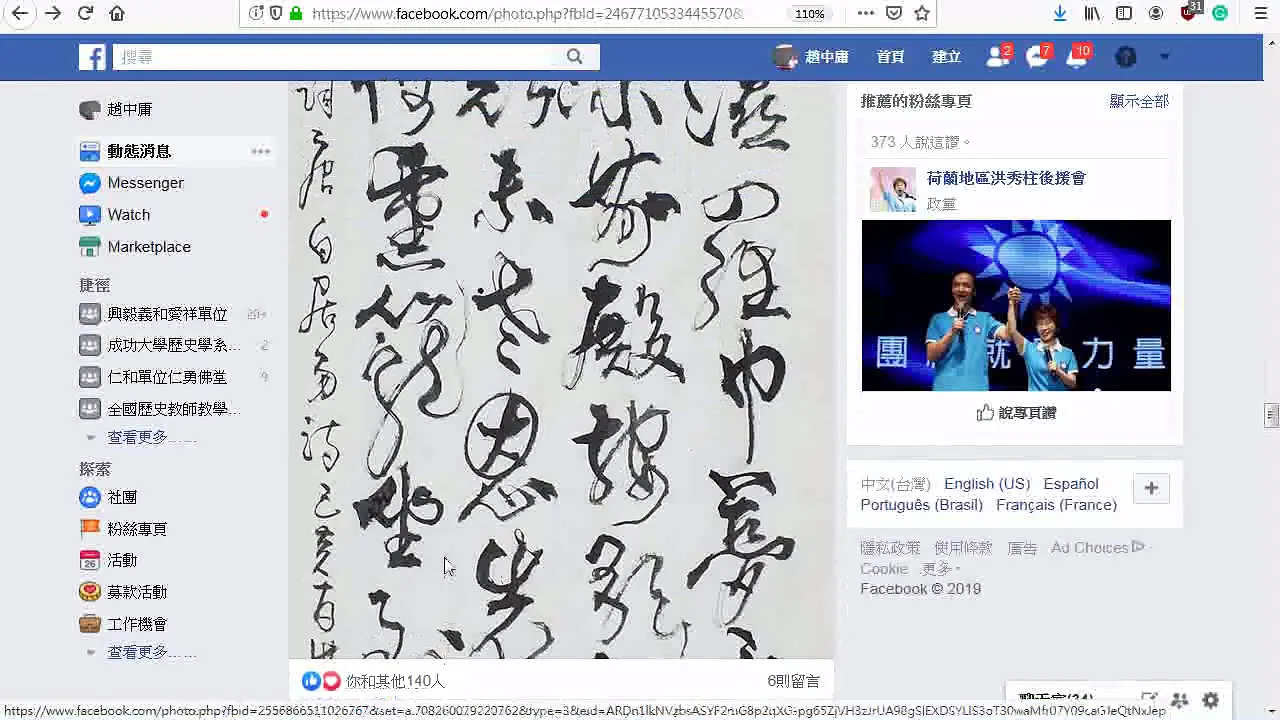Open friend requests icon with badge
1280x720 pixels.
click(997, 57)
